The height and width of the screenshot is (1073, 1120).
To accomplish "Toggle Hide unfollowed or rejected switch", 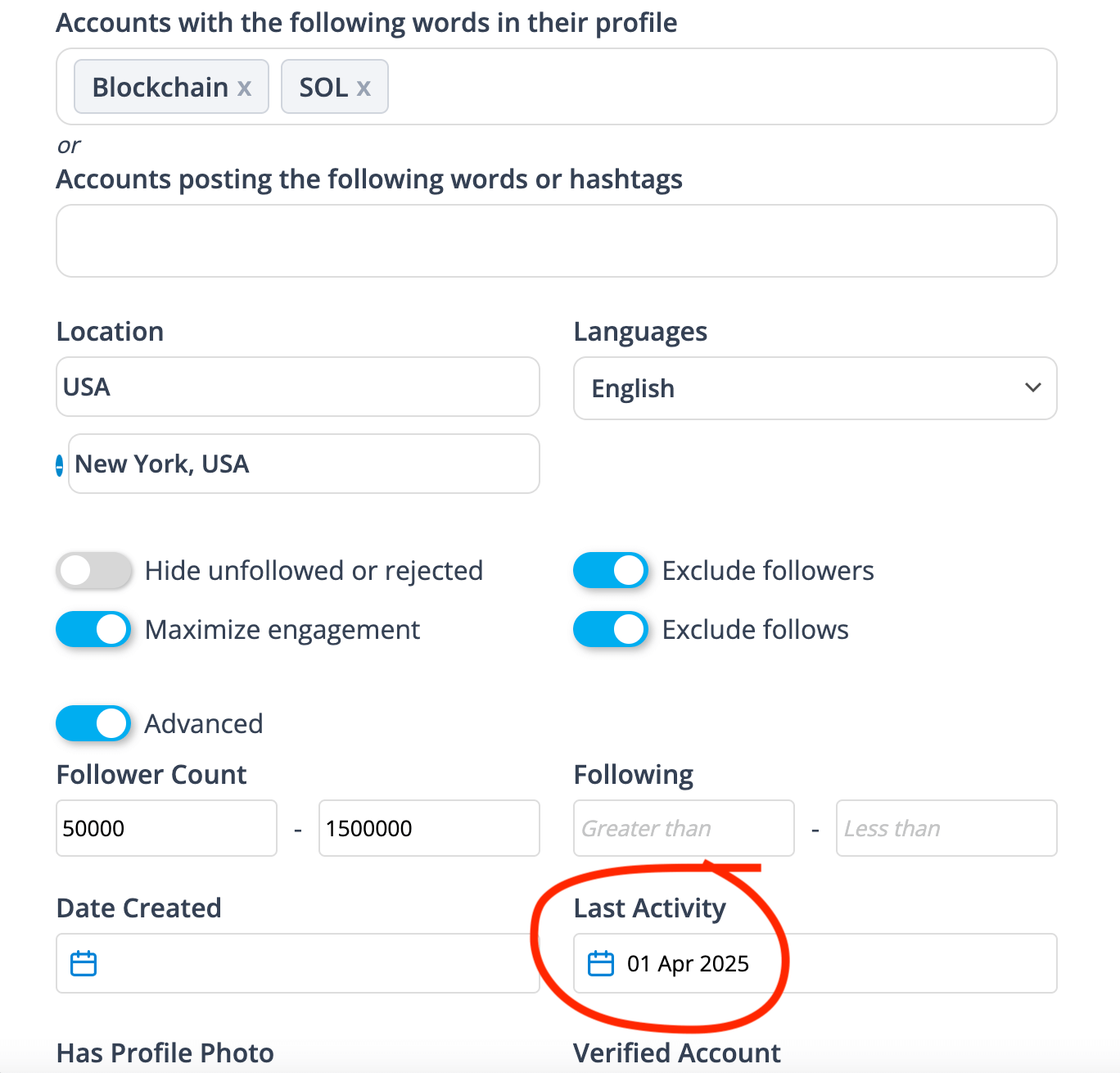I will pos(93,571).
